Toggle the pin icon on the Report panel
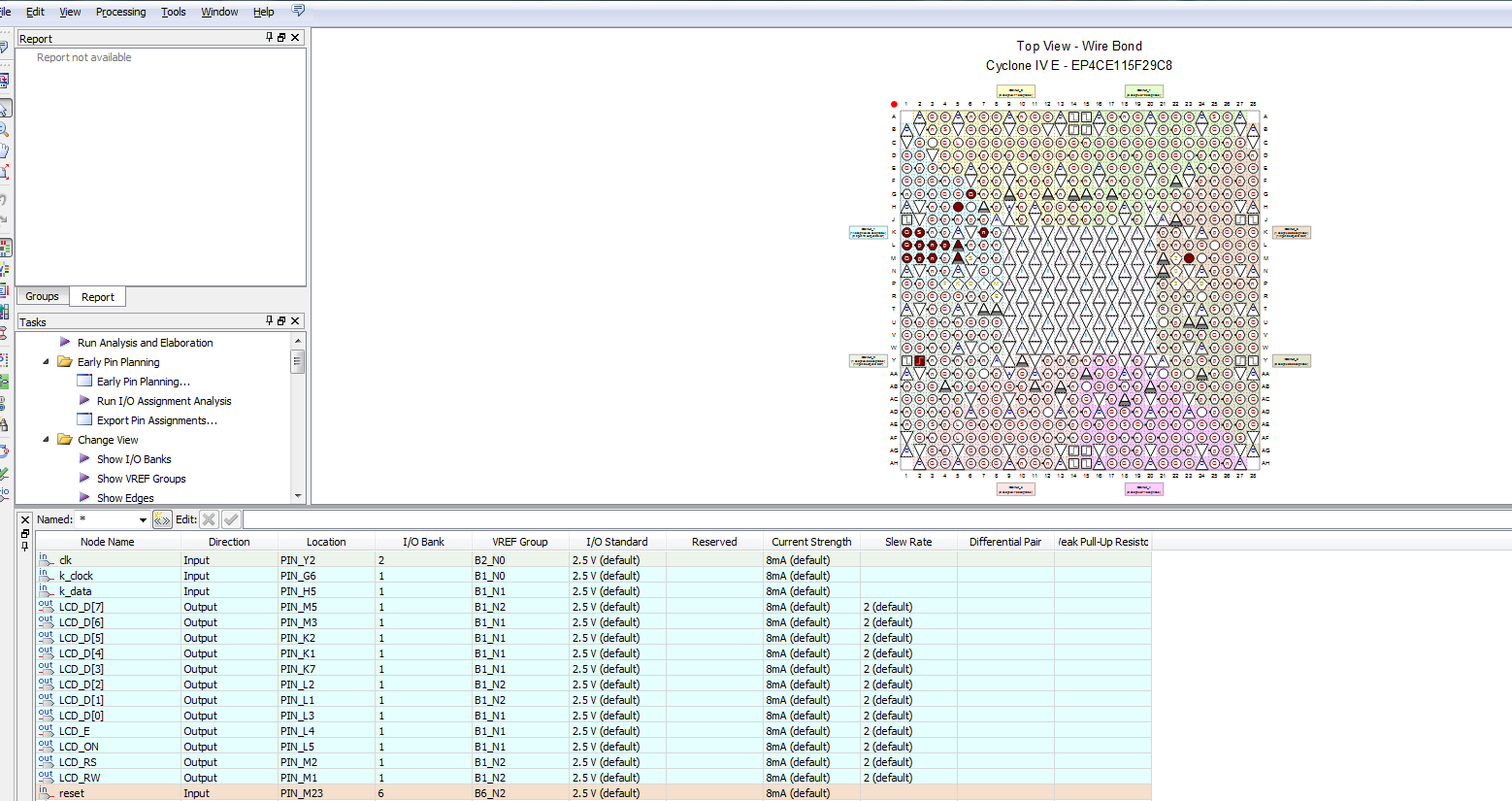 click(270, 38)
